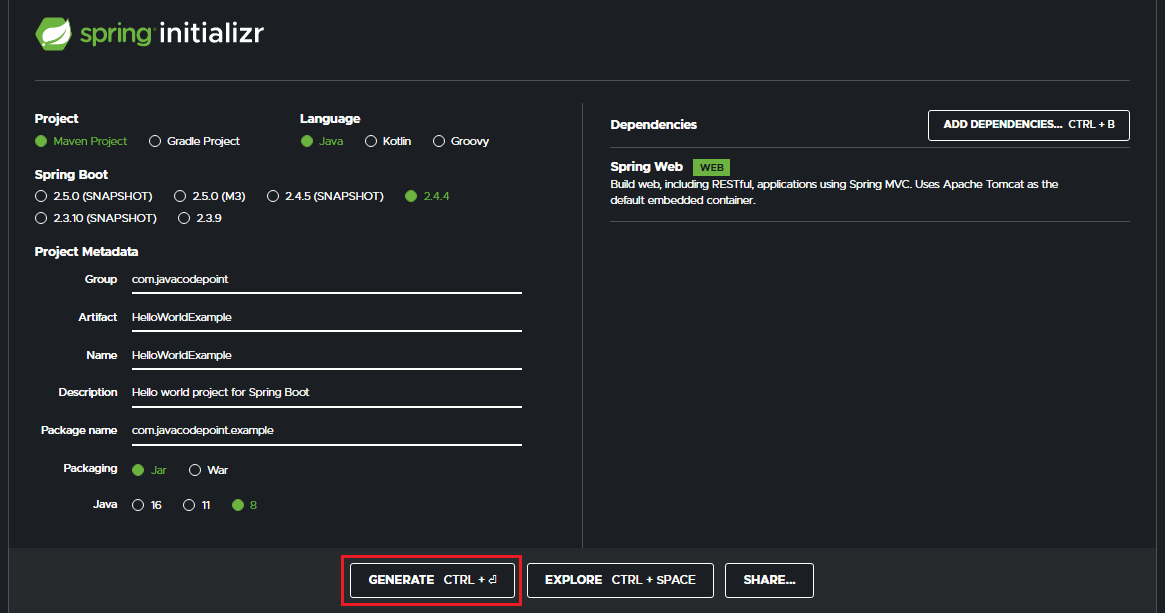Focus the Package name input field
The width and height of the screenshot is (1165, 613).
(x=327, y=430)
